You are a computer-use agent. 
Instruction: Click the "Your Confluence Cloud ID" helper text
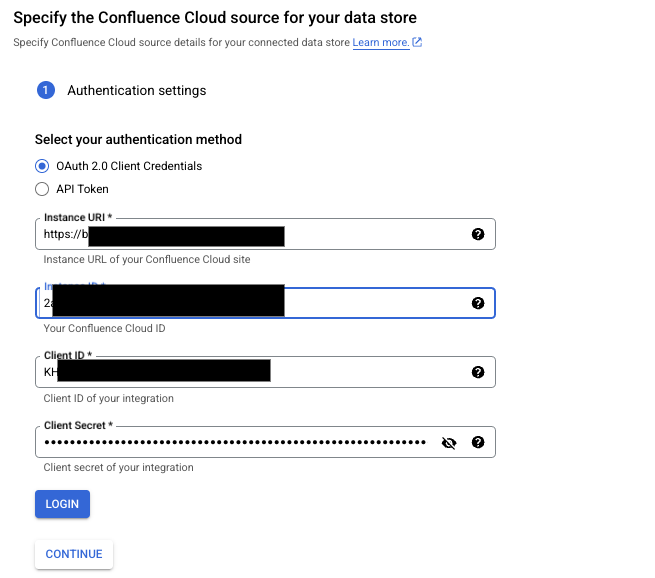[x=104, y=328]
